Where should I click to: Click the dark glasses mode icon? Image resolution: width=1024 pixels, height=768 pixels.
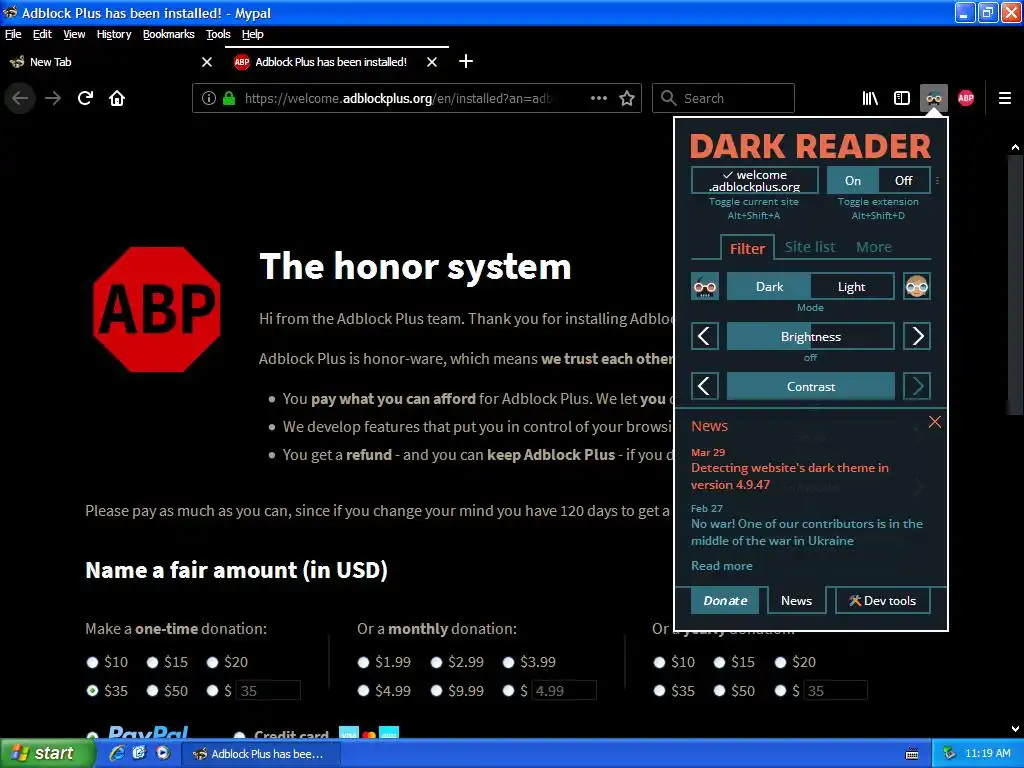tap(705, 287)
